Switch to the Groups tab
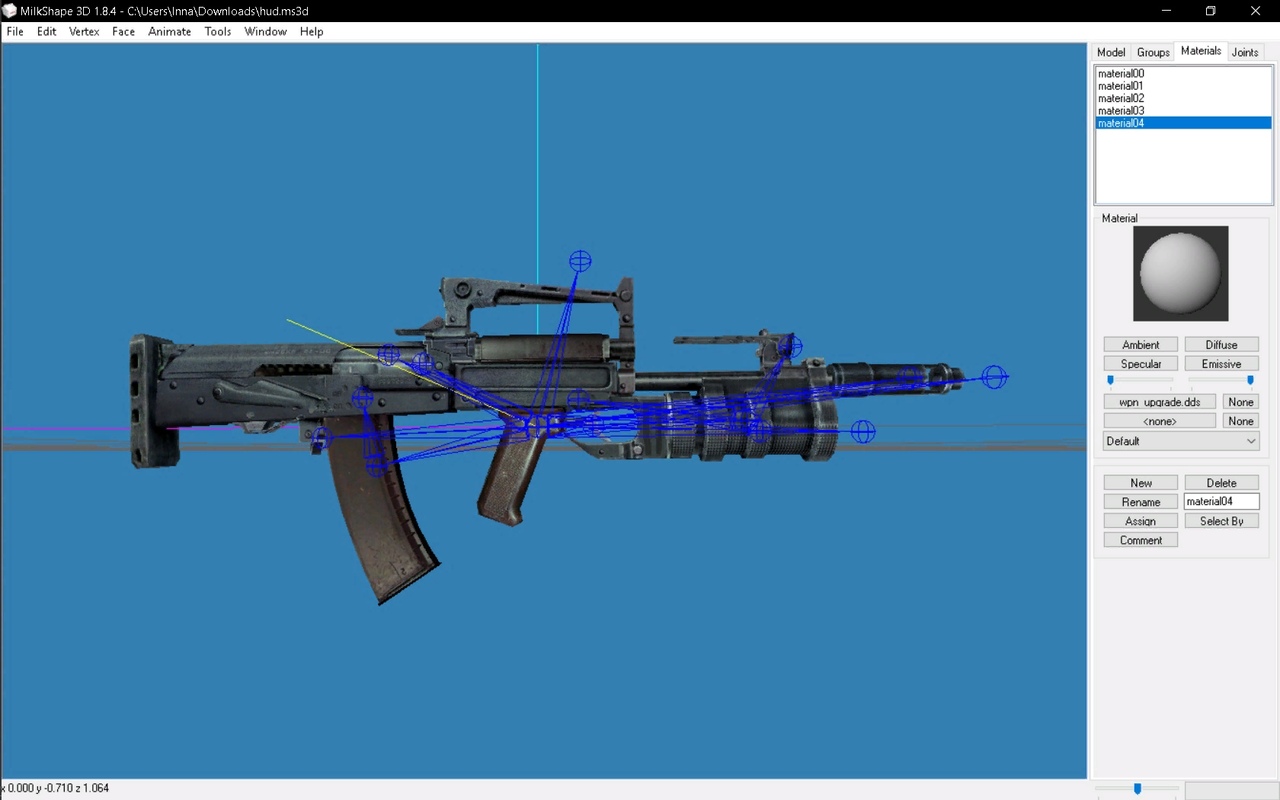This screenshot has width=1280, height=800. tap(1153, 52)
